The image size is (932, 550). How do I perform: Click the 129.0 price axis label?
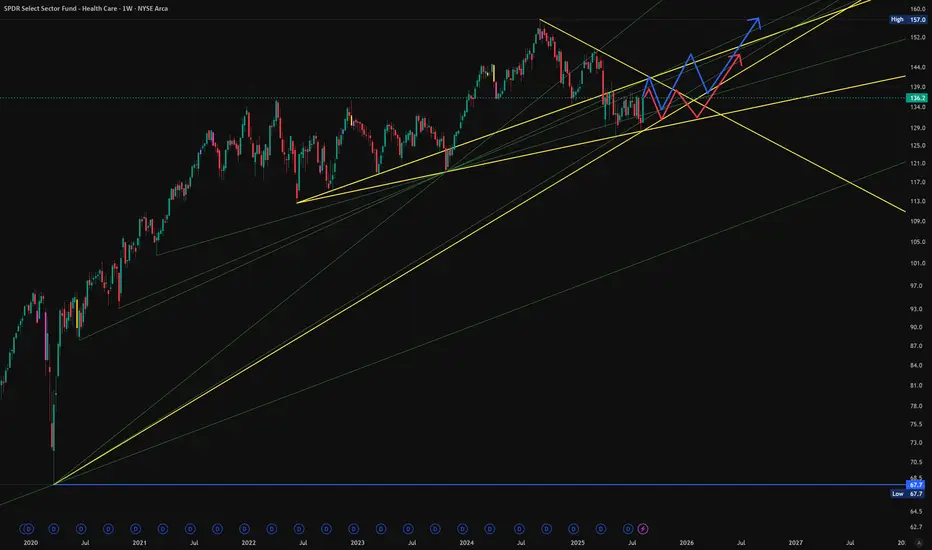[917, 128]
